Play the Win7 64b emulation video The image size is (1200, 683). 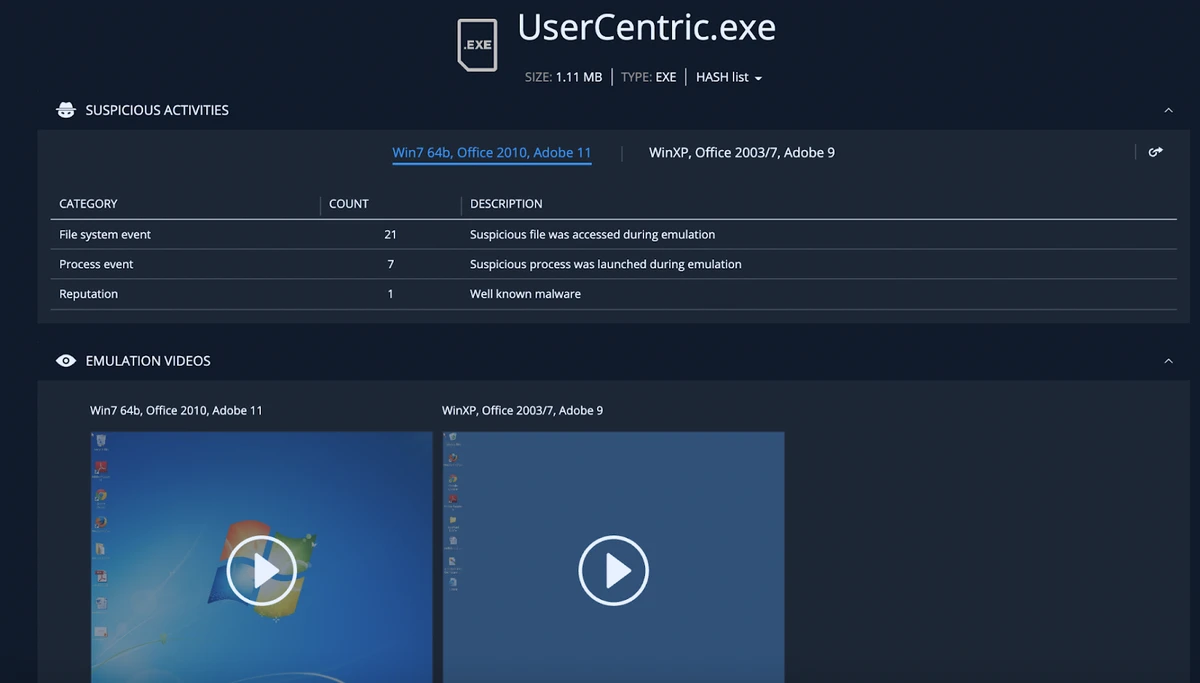[261, 571]
